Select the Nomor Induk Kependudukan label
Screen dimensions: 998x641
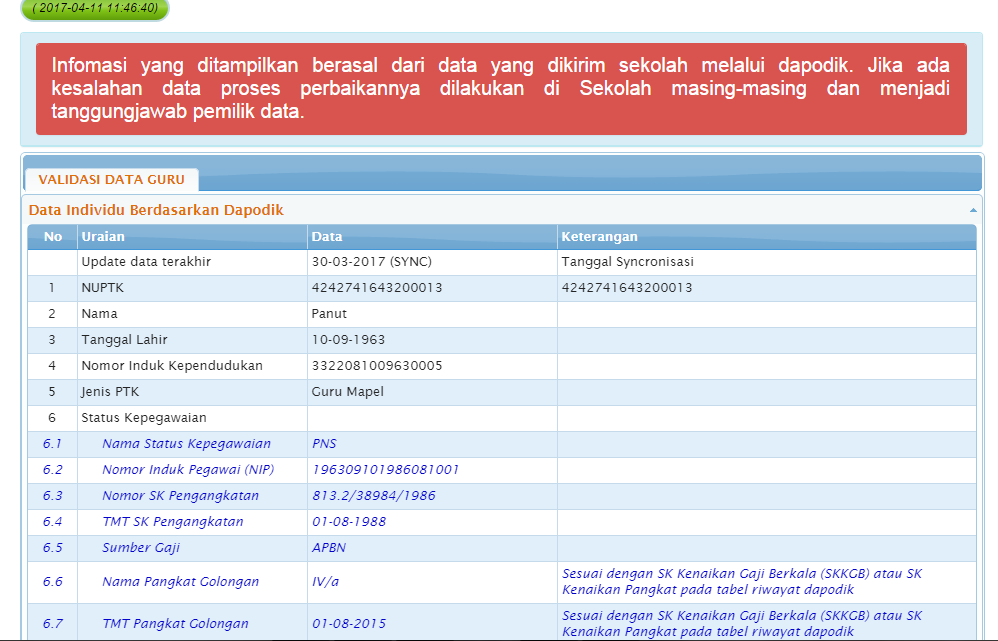[172, 366]
